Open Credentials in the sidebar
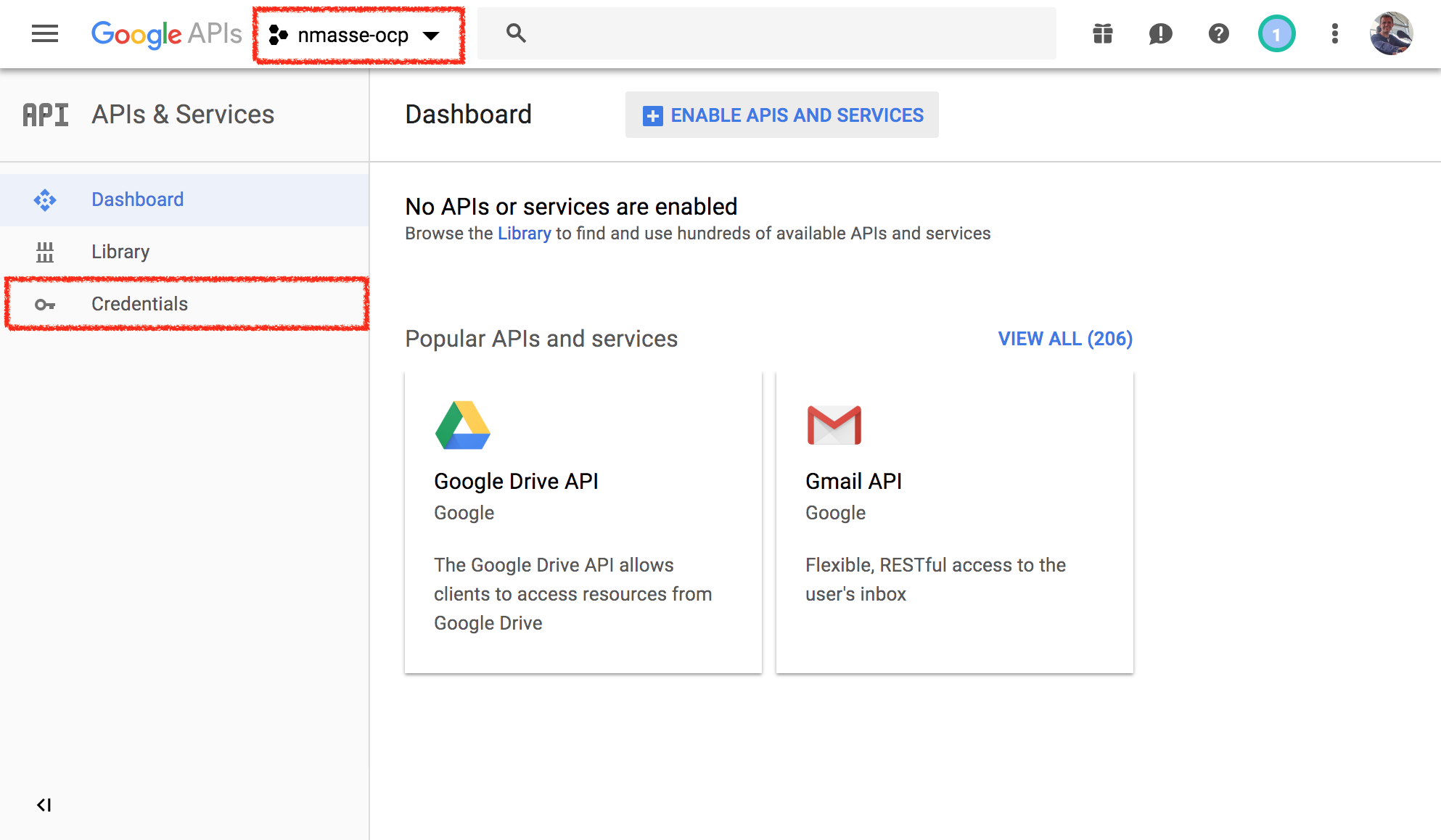 click(x=139, y=304)
